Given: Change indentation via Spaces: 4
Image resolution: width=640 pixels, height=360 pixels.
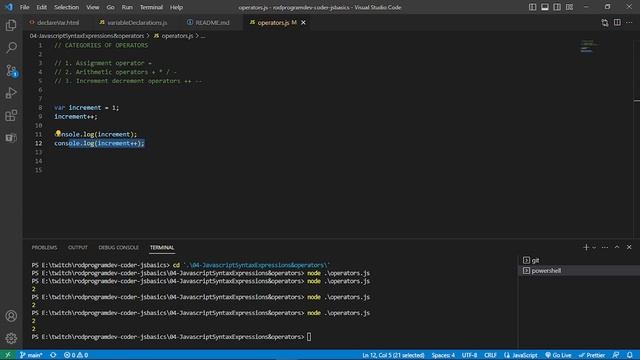Looking at the screenshot, I should (x=443, y=355).
